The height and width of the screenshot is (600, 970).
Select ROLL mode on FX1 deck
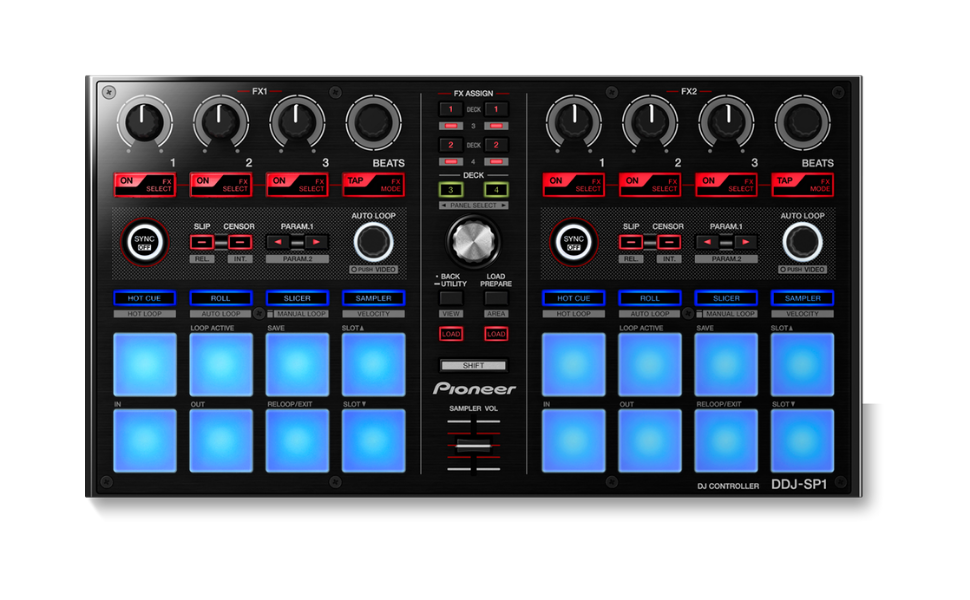pyautogui.click(x=221, y=298)
